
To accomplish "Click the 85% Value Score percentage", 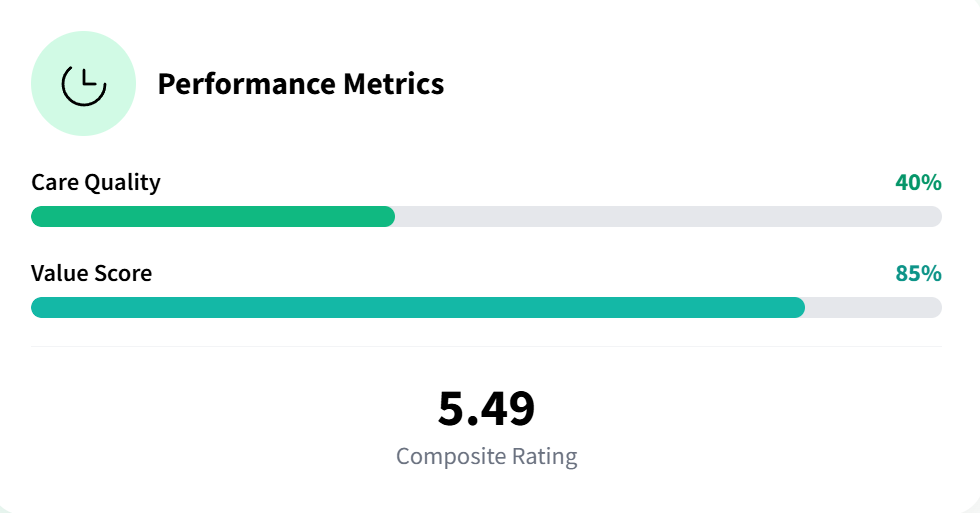I will (918, 273).
